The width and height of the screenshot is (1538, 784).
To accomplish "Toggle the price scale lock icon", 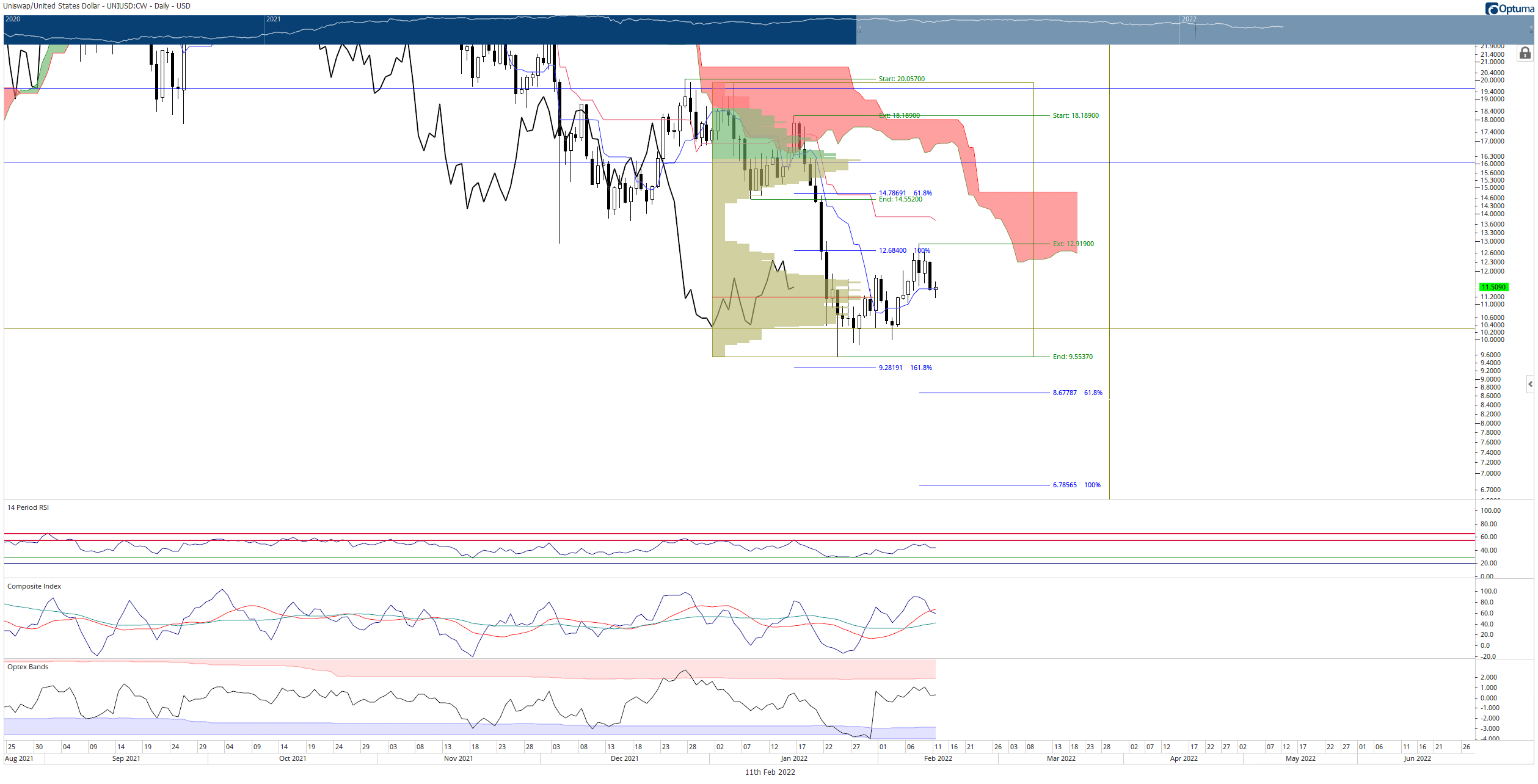I will point(1525,53).
